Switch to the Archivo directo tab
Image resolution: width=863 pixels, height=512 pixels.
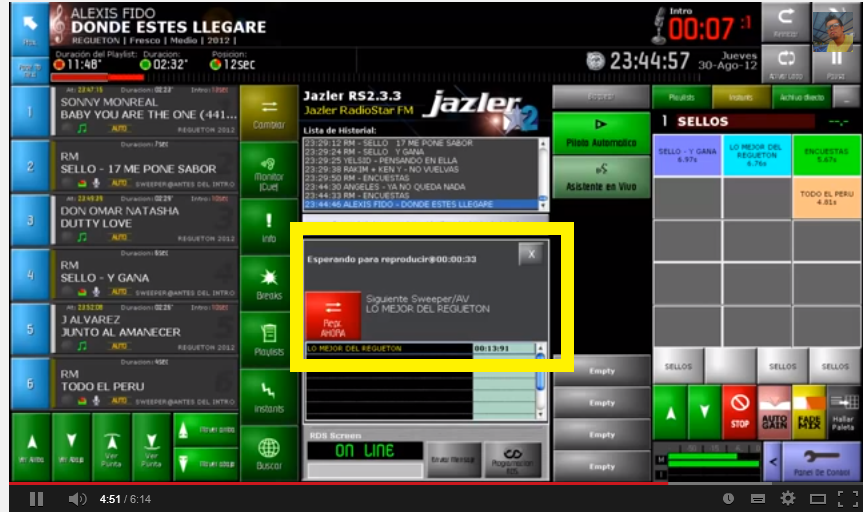801,97
